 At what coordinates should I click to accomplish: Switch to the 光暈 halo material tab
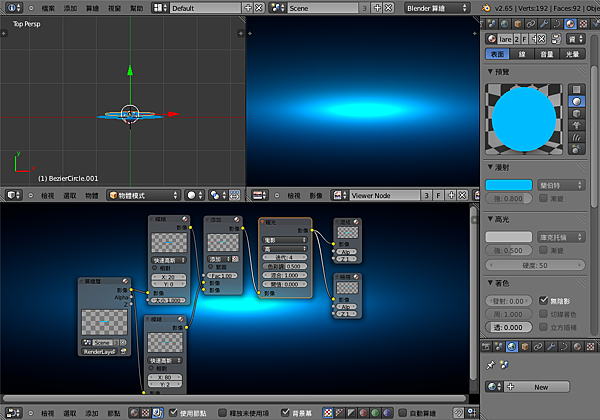(572, 54)
